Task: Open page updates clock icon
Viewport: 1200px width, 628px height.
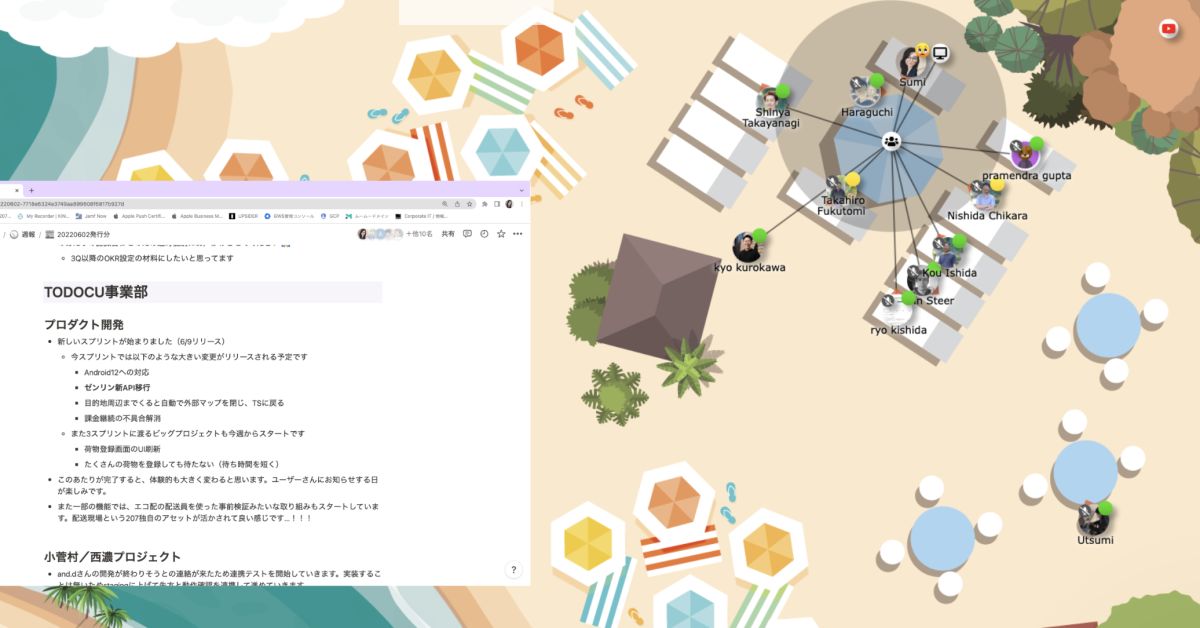Action: [x=484, y=234]
